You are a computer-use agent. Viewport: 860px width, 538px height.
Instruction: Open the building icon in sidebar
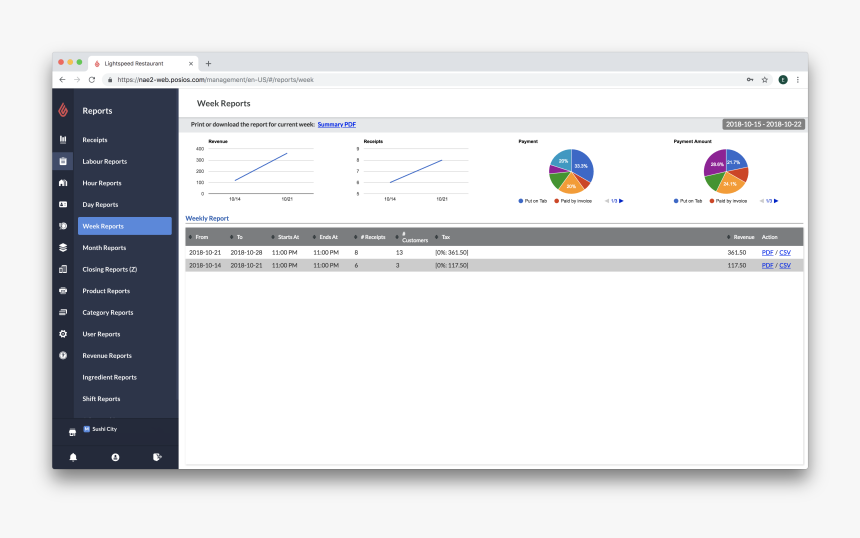coord(63,183)
